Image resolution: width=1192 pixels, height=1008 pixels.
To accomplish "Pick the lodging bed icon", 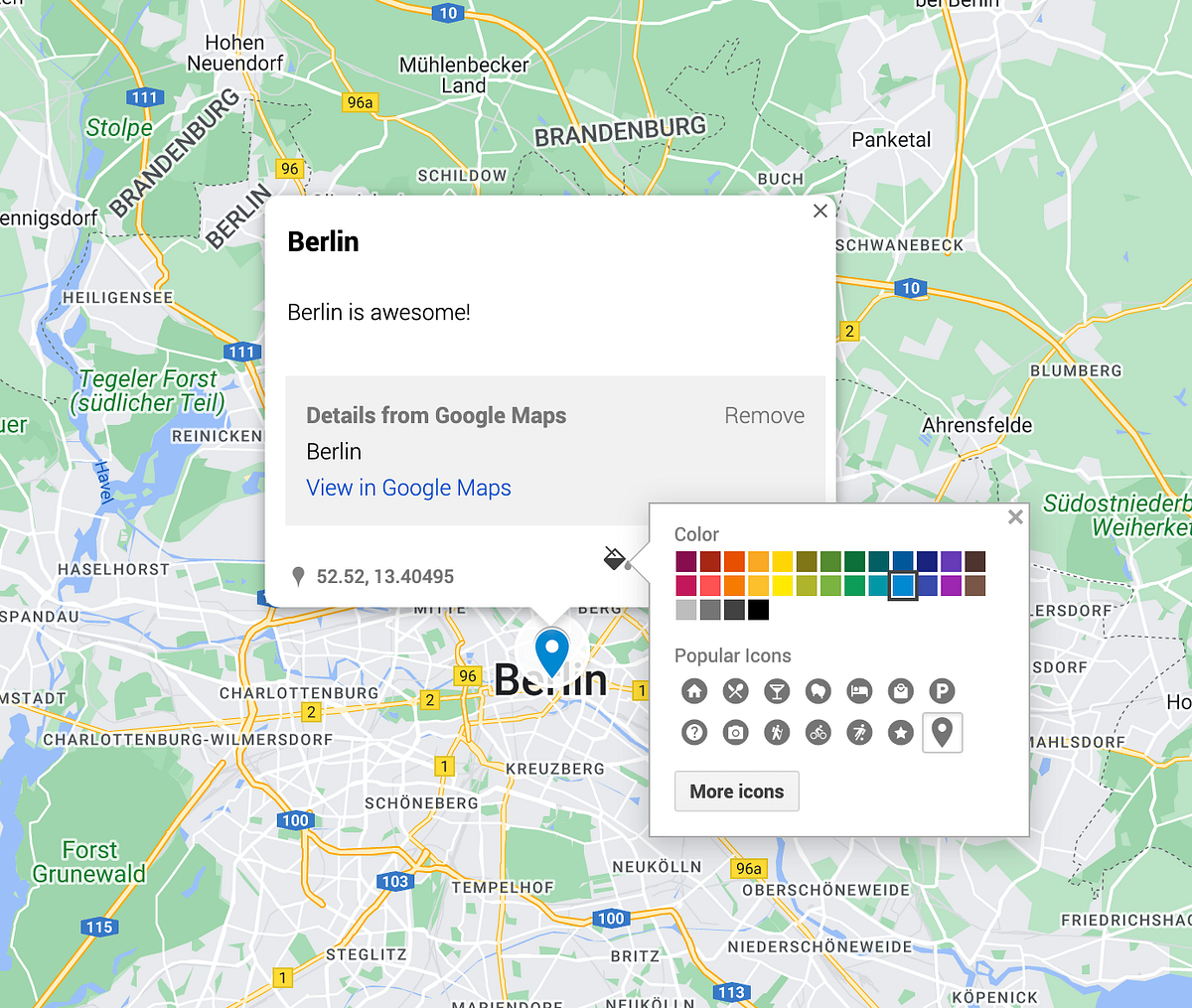I will click(859, 691).
